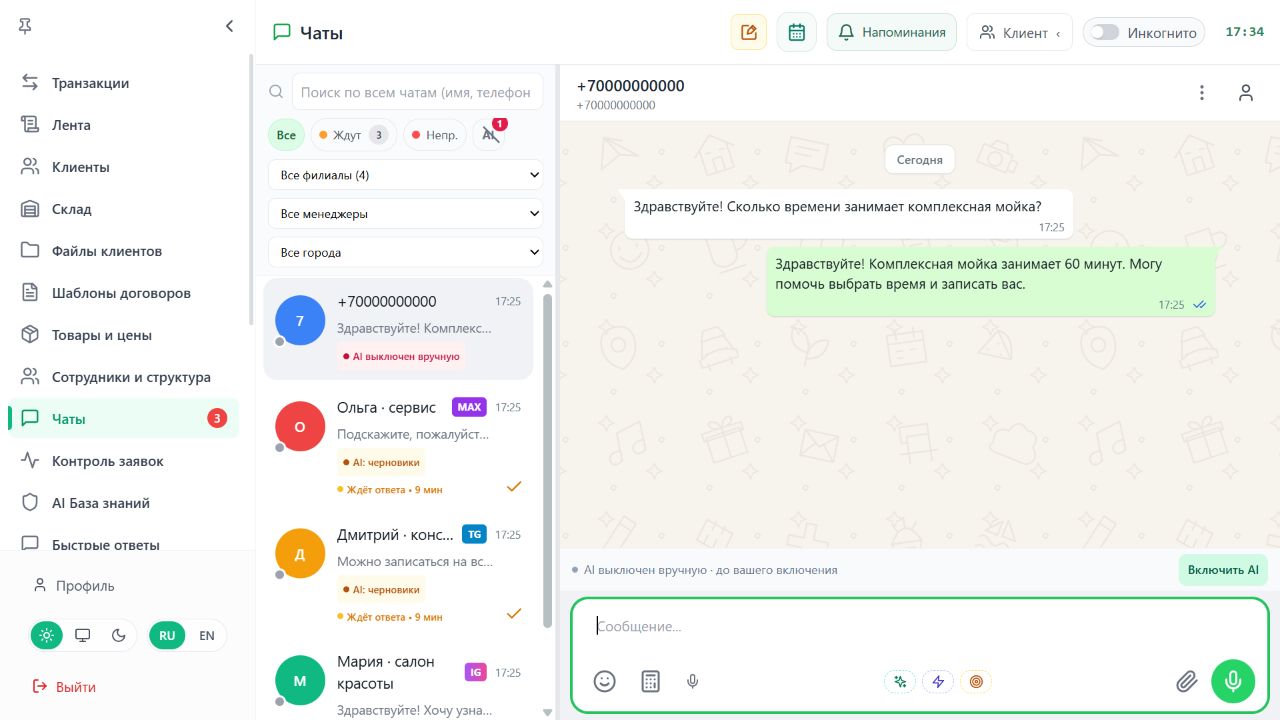The image size is (1280, 720).
Task: Toggle the Инкогнито switch
Action: 1104,33
